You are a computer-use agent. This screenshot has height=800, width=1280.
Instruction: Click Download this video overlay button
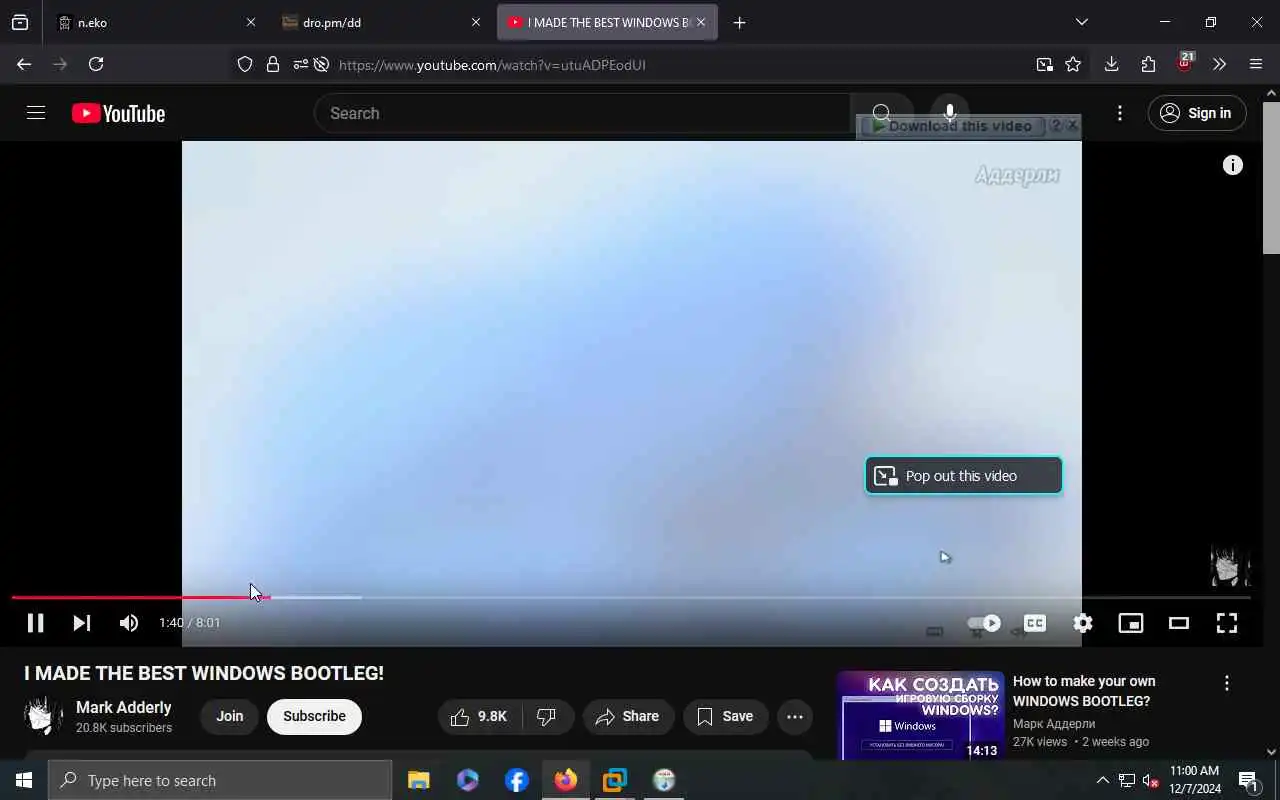[x=952, y=126]
